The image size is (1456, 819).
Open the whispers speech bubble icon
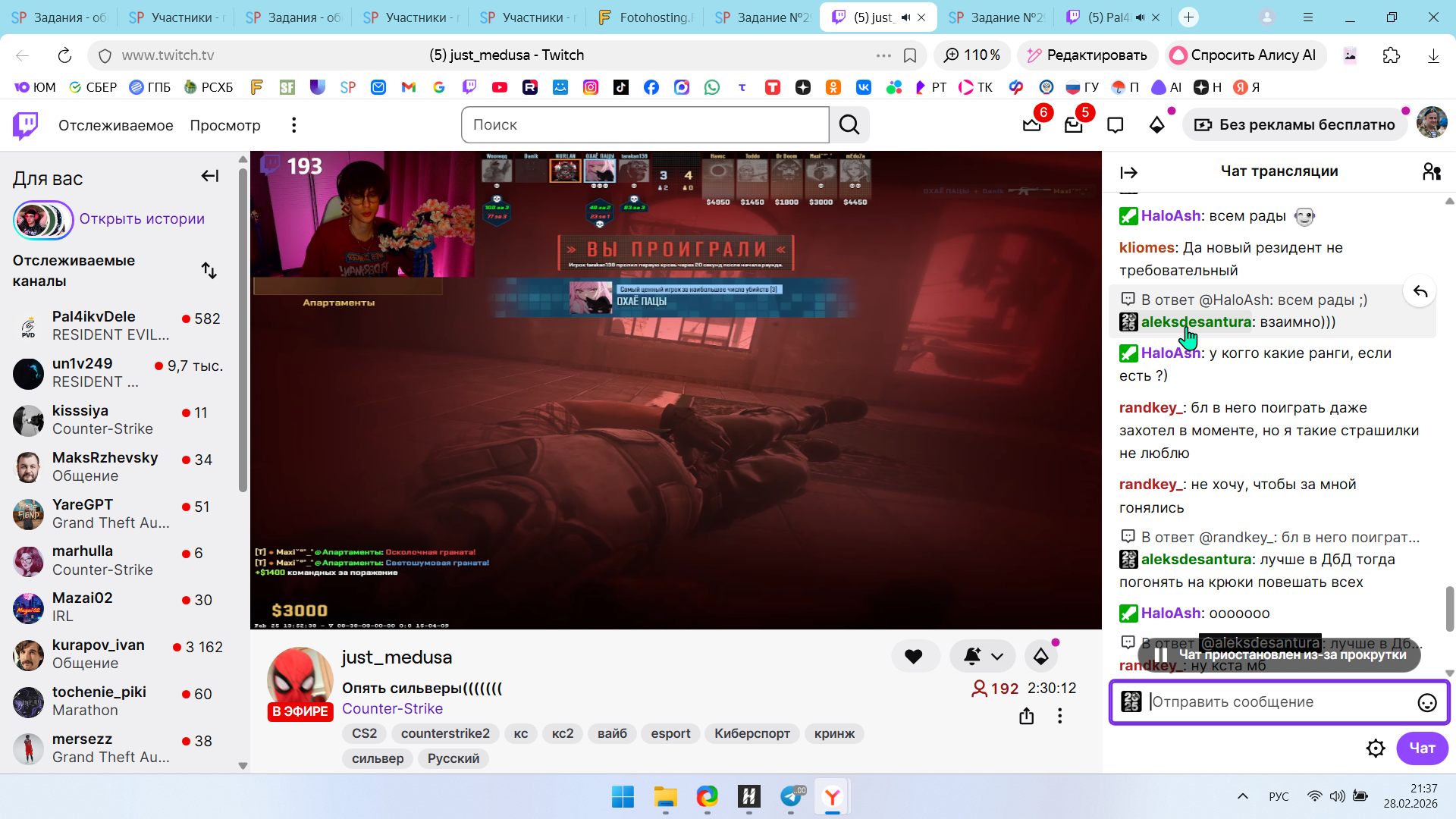coord(1115,125)
